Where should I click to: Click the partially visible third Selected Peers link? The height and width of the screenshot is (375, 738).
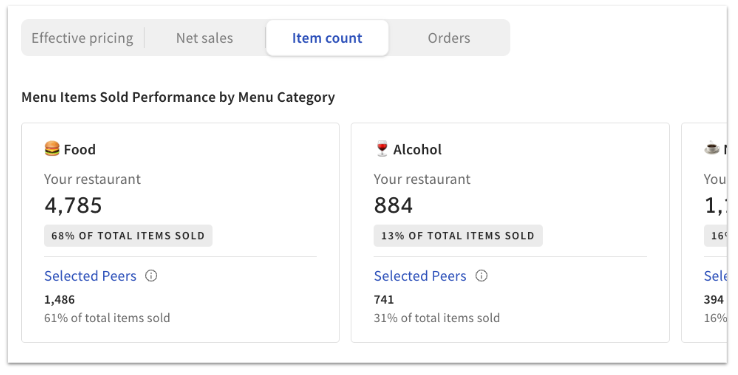click(715, 276)
